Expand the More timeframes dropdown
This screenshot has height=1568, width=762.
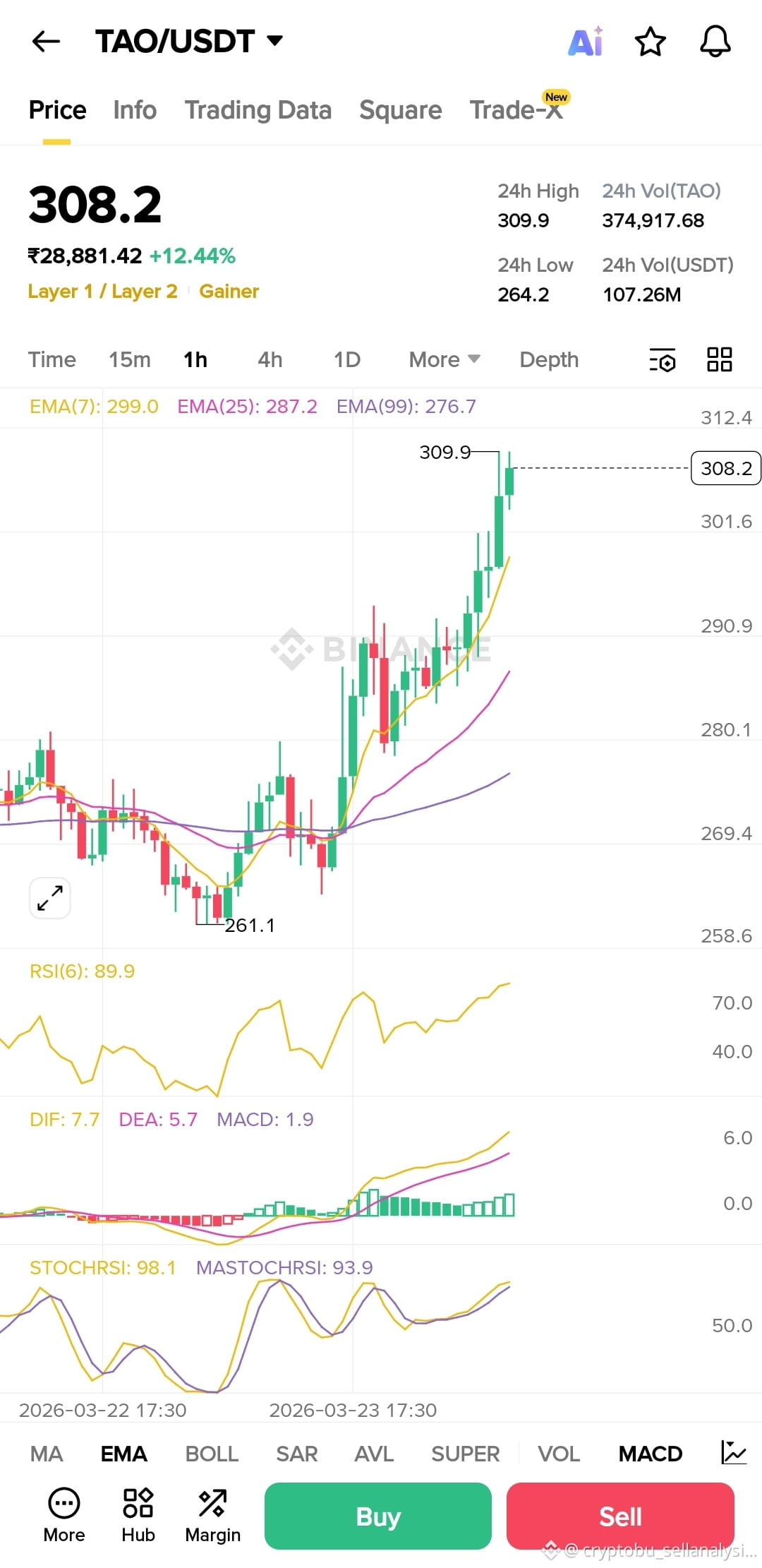445,359
